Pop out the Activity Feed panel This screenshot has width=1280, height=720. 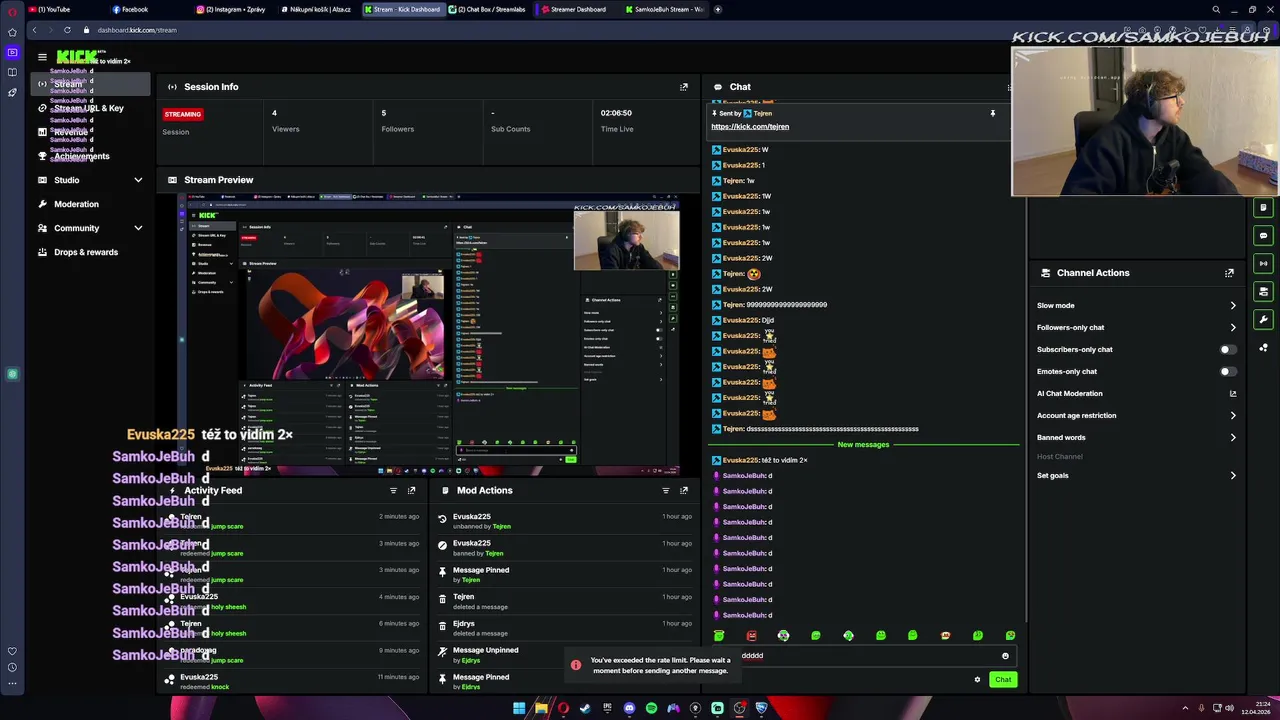[x=411, y=491]
